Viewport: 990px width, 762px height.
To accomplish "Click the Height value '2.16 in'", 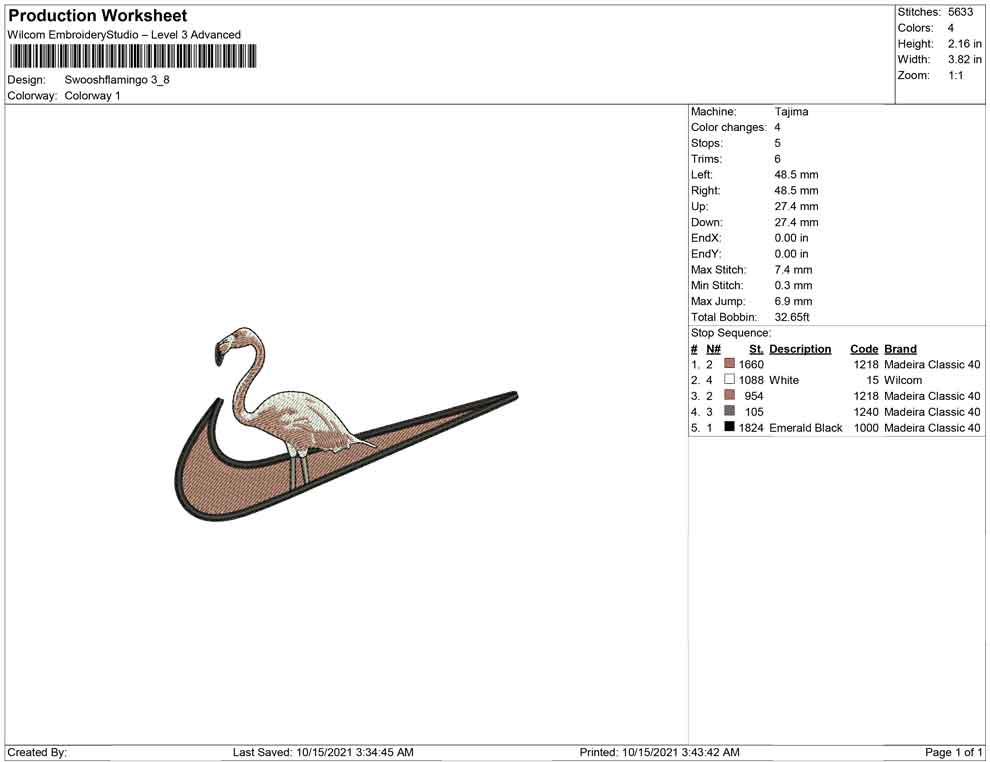I will pyautogui.click(x=965, y=44).
